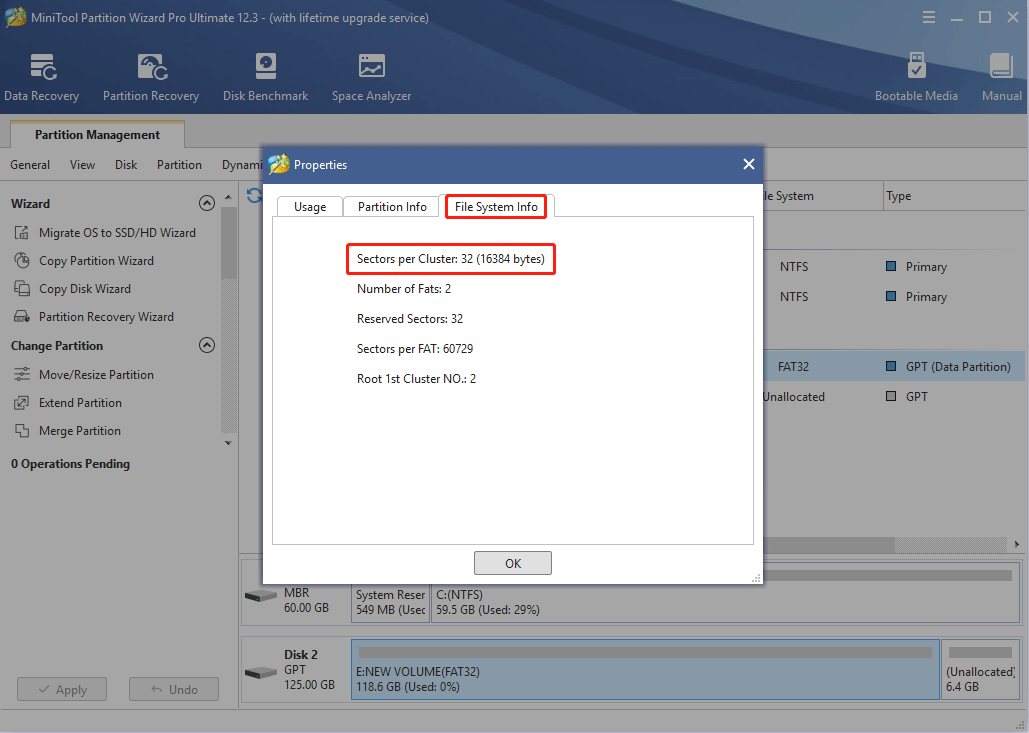Image resolution: width=1029 pixels, height=733 pixels.
Task: Switch to the Usage tab
Action: pyautogui.click(x=310, y=207)
